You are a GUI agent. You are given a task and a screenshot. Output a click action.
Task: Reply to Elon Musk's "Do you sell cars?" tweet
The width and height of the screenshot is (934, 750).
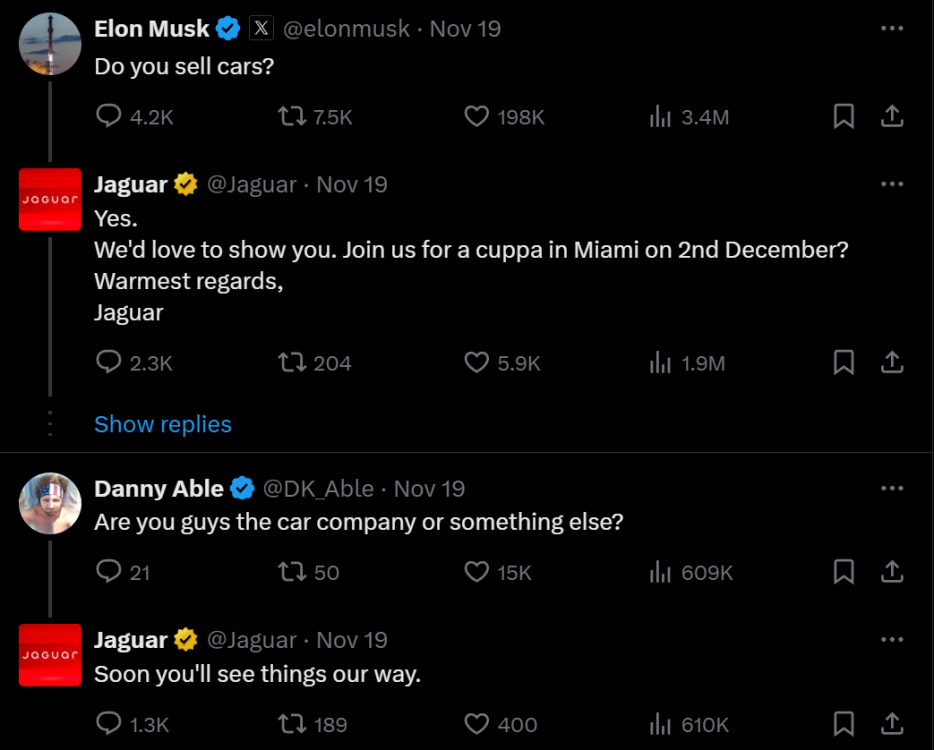click(108, 117)
